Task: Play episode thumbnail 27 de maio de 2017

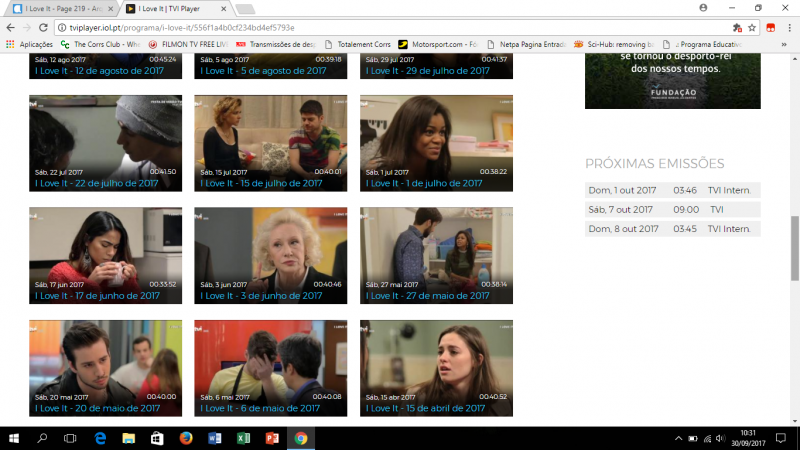Action: pos(436,255)
